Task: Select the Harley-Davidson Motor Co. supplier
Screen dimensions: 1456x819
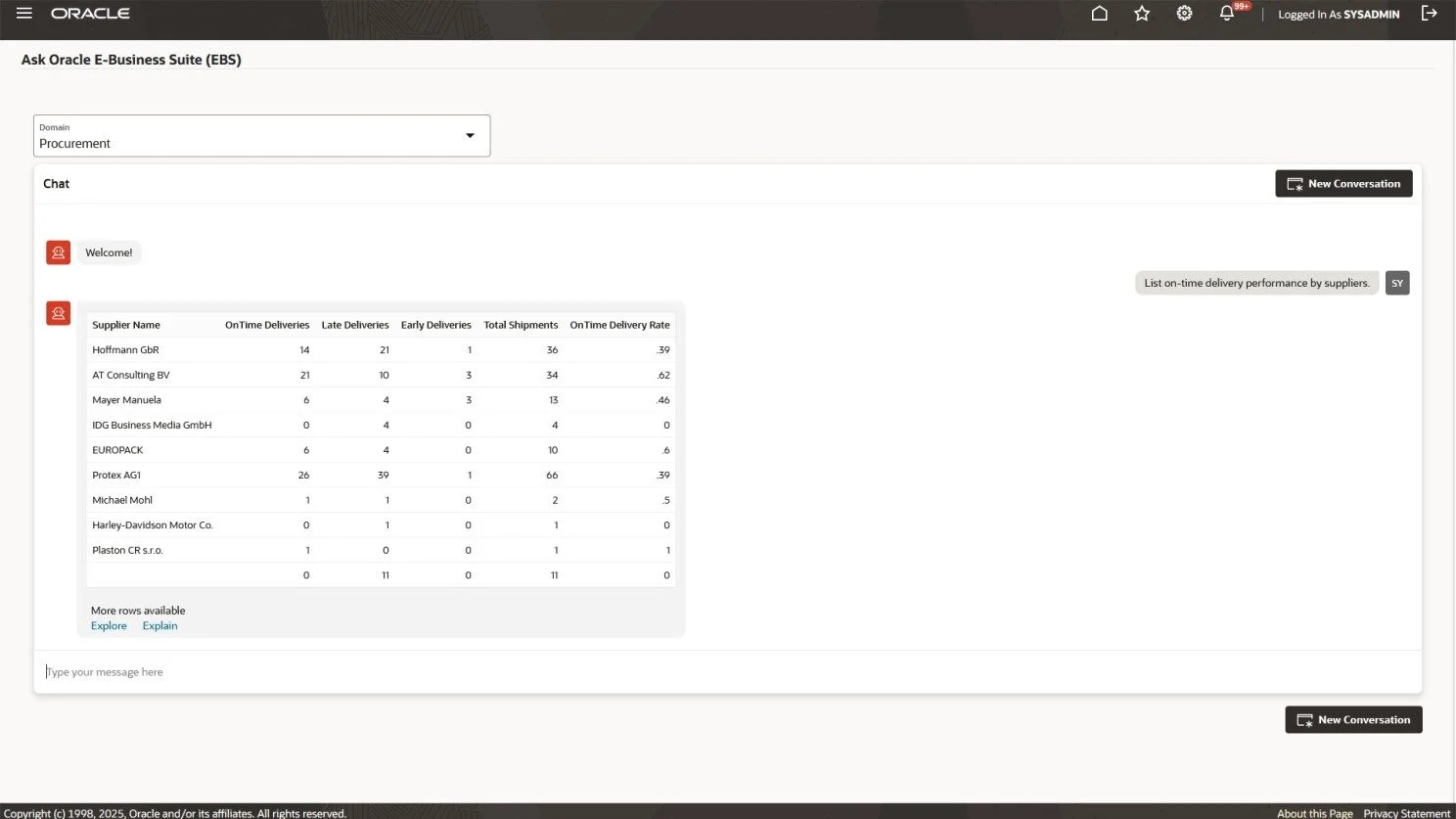Action: (153, 525)
